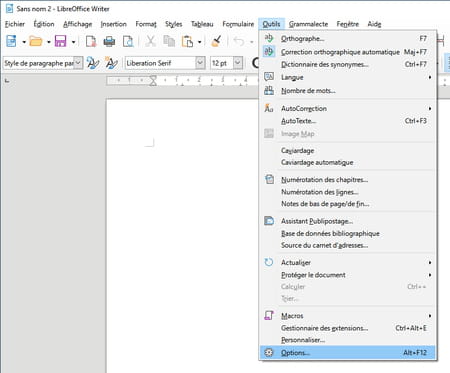Open the Grammalecte menu
Image resolution: width=450 pixels, height=373 pixels.
pyautogui.click(x=308, y=24)
